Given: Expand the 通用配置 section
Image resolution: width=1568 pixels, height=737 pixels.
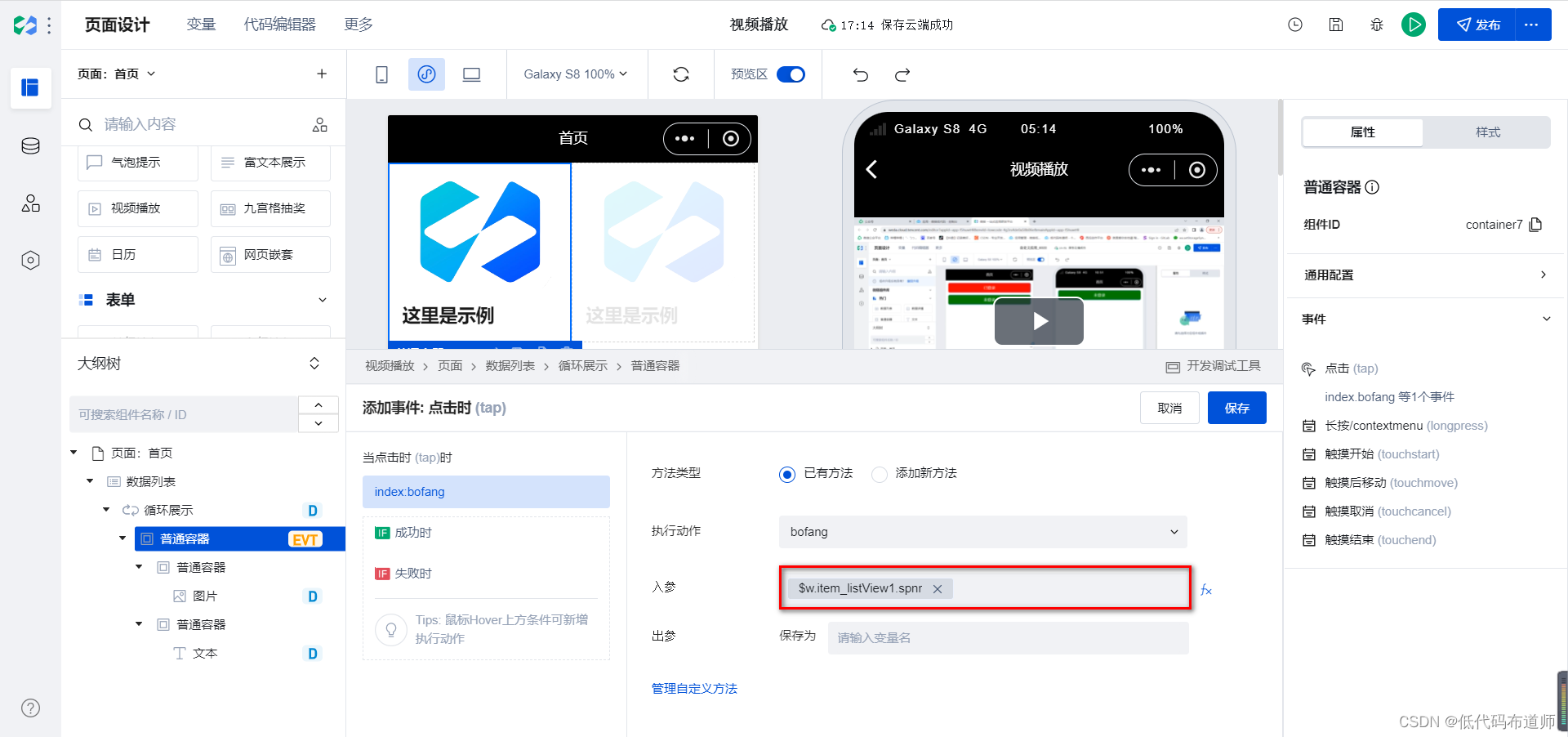Looking at the screenshot, I should pos(1424,275).
